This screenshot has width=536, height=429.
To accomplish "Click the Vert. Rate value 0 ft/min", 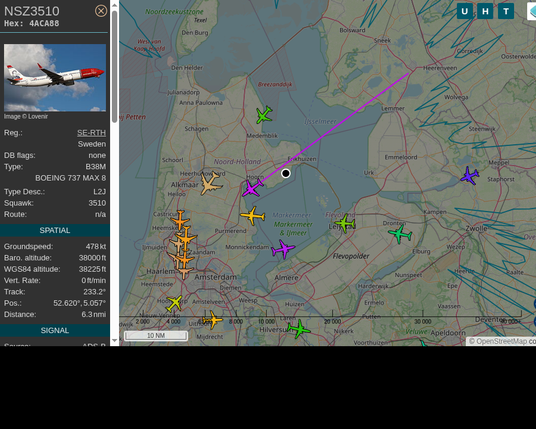I will tap(94, 280).
